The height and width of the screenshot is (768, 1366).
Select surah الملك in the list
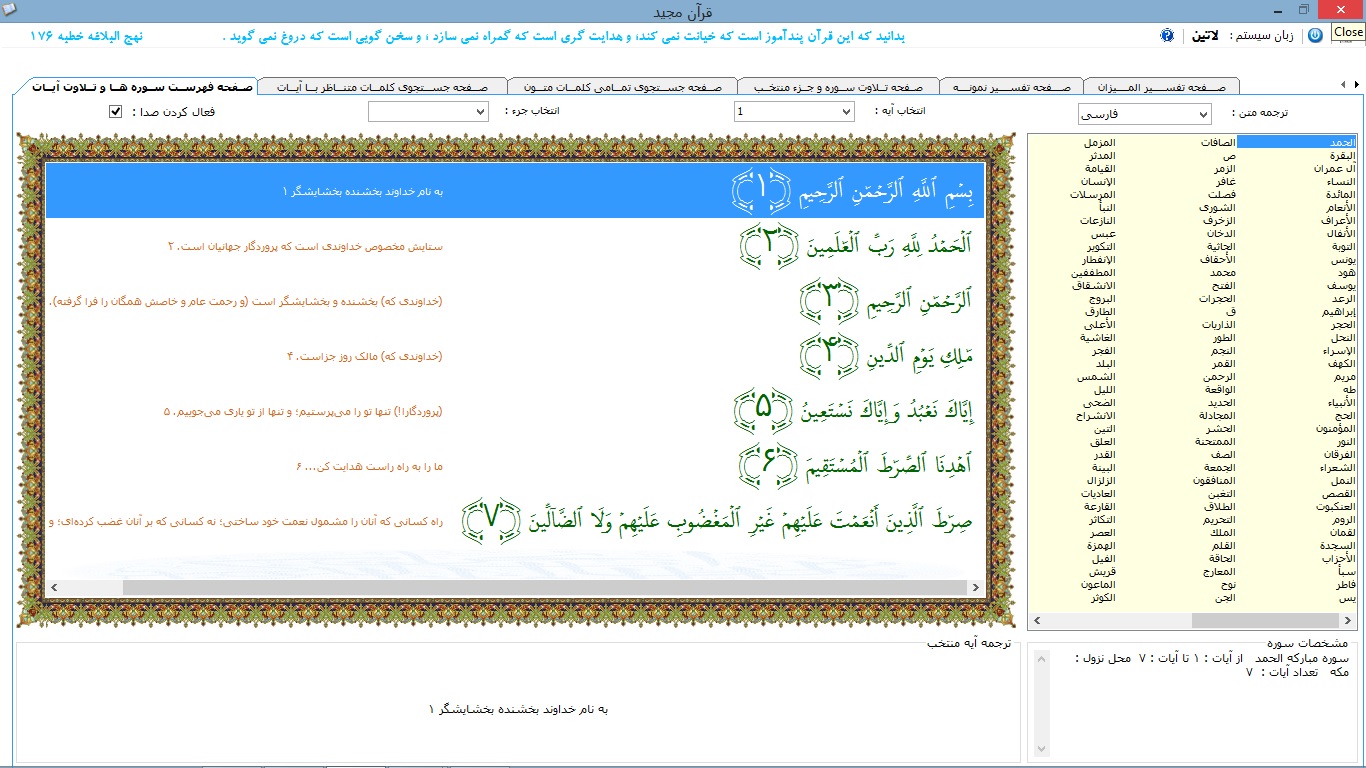coord(1224,533)
